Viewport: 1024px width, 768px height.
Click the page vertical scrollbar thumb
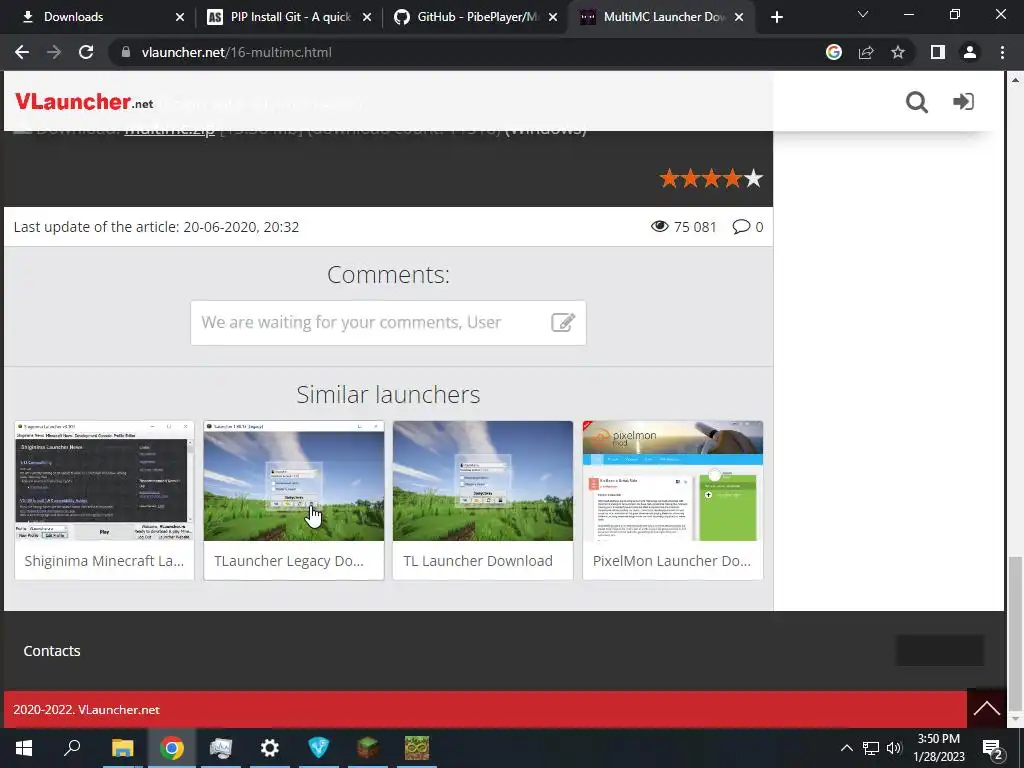pyautogui.click(x=1015, y=633)
